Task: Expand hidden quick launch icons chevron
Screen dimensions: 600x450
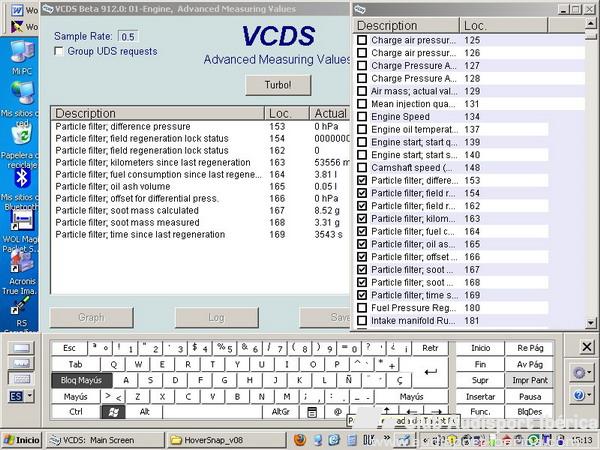Action: pyautogui.click(x=387, y=437)
